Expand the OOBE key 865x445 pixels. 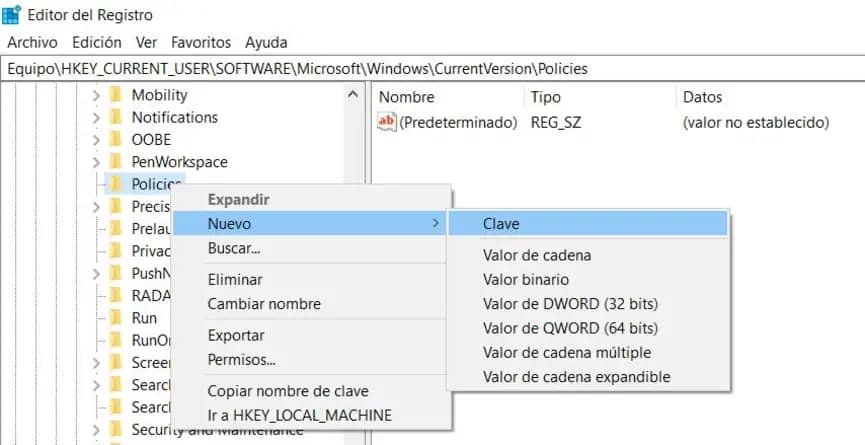[x=97, y=140]
